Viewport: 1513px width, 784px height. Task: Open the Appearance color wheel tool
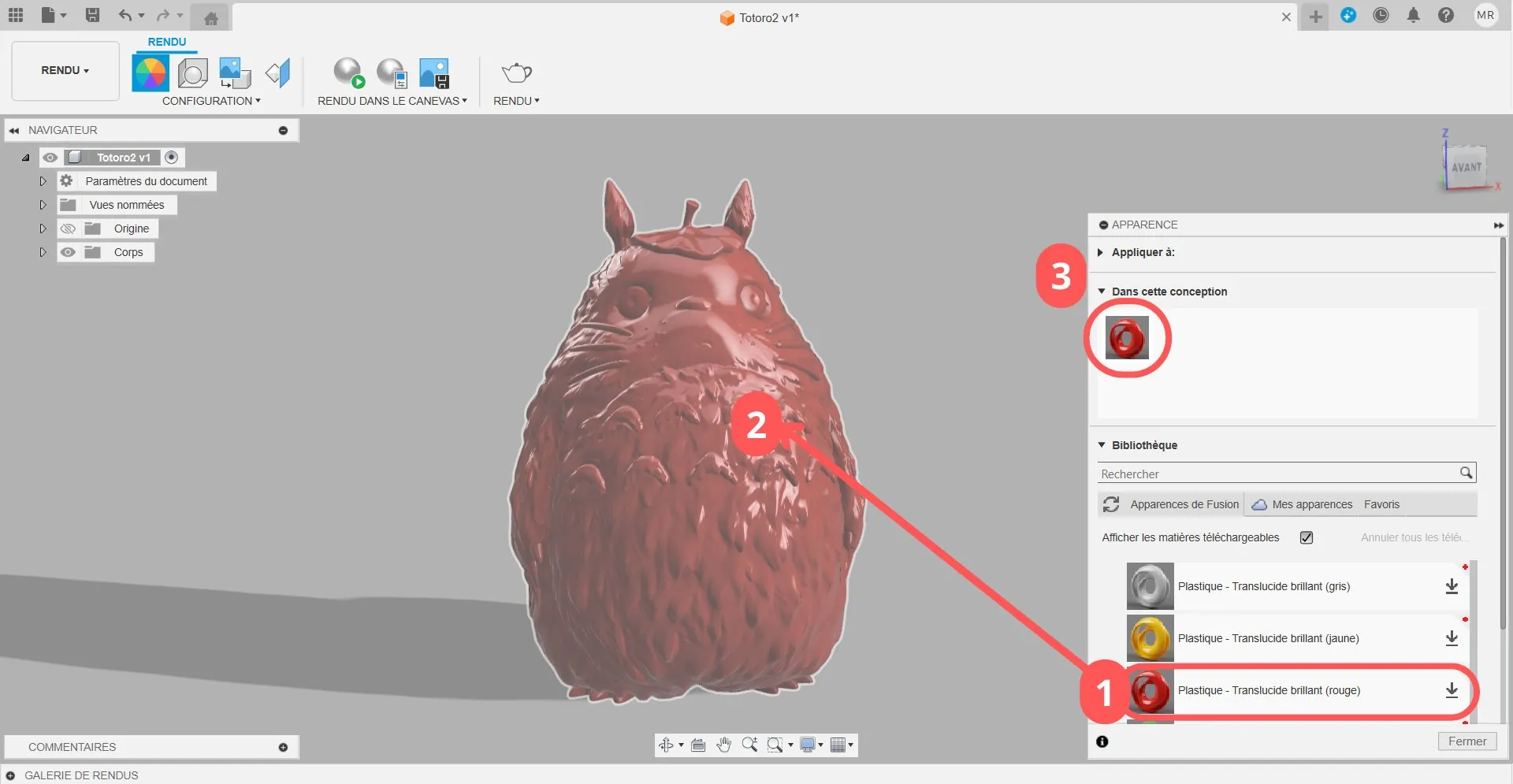[150, 73]
